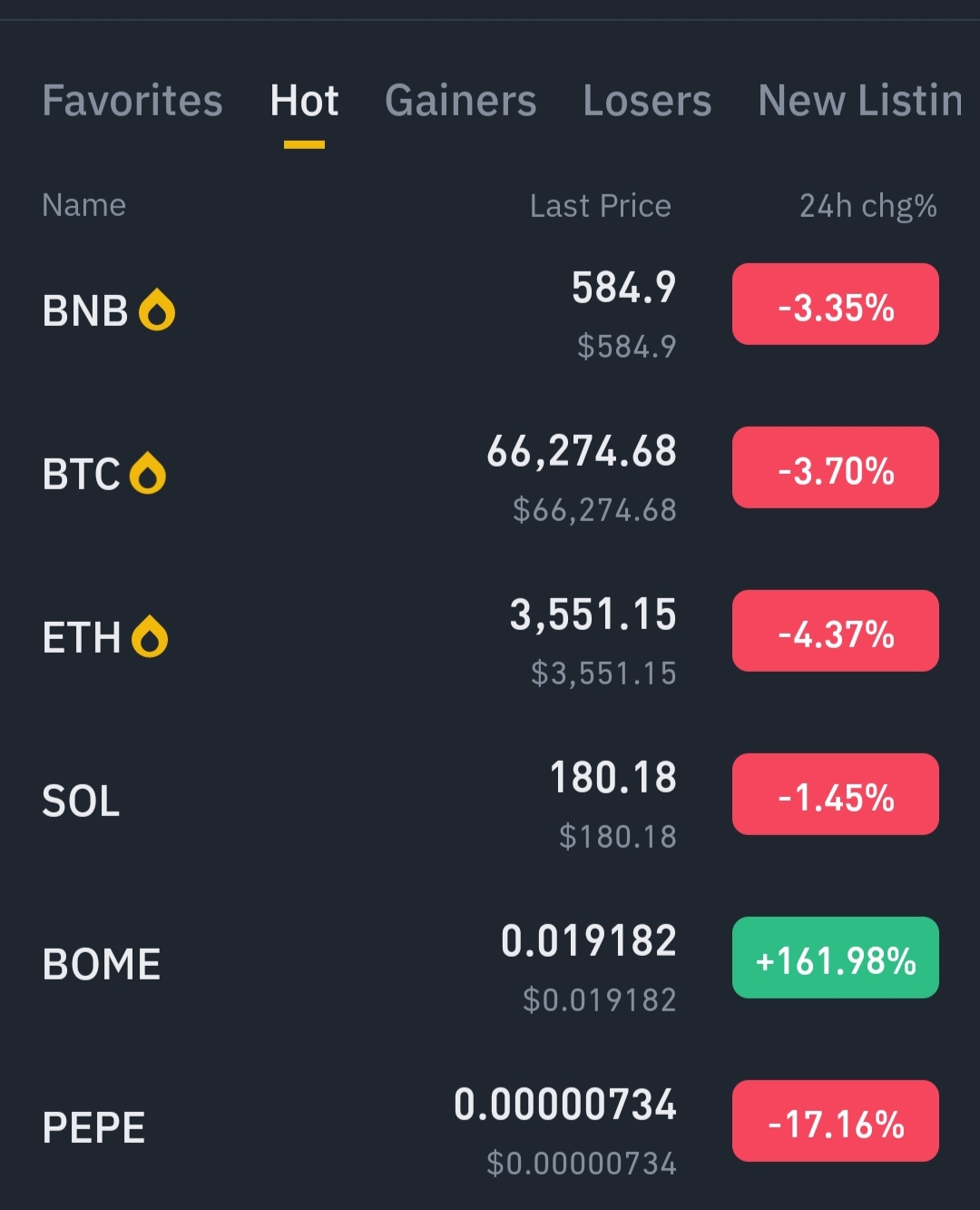Switch to the New Listing tab
The image size is (980, 1210).
click(860, 100)
